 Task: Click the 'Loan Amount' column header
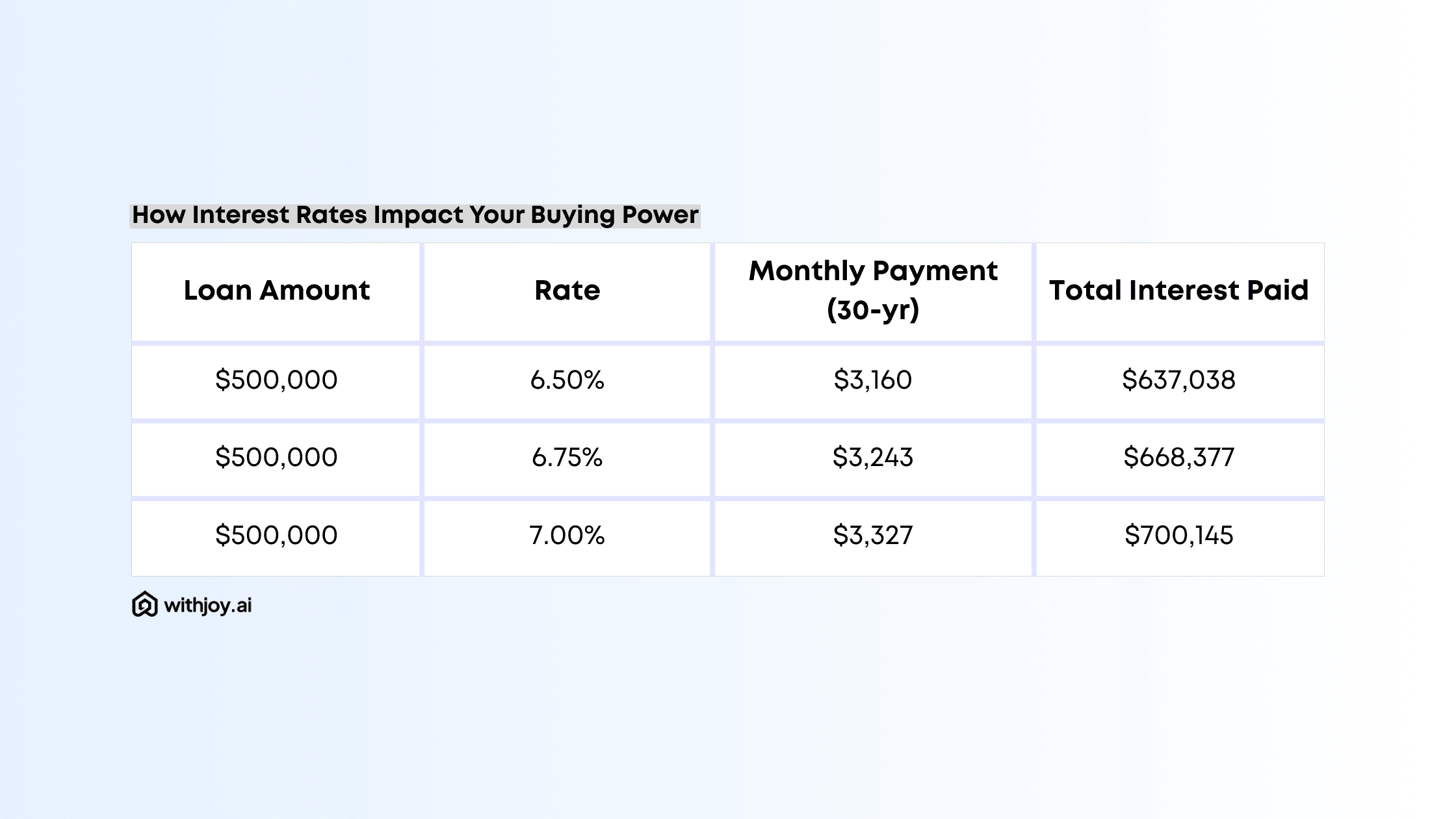pos(276,291)
